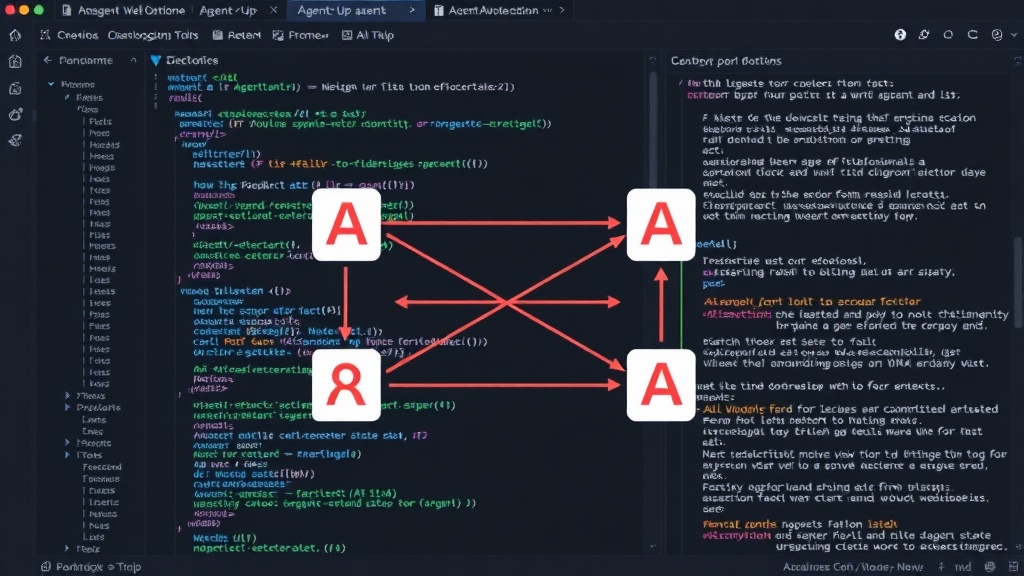The image size is (1024, 576).
Task: Click the rightmost status bar icon
Action: (x=1013, y=567)
